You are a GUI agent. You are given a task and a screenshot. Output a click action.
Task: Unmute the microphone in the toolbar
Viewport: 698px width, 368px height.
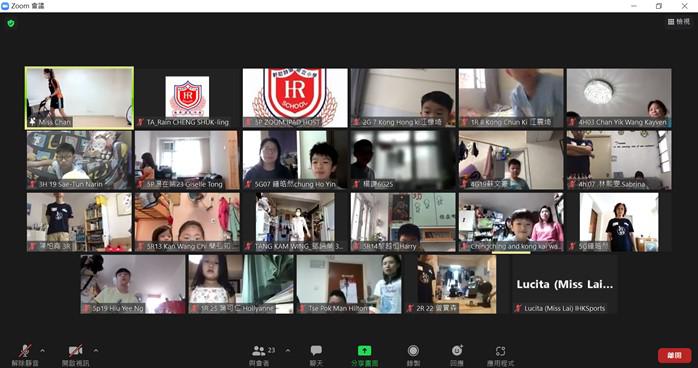[x=25, y=351]
